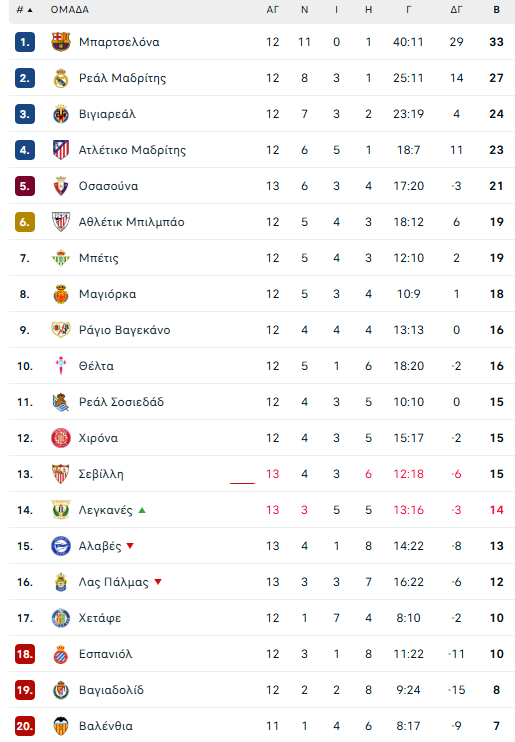
Task: Click the Οσασούνα team name
Action: [x=108, y=186]
